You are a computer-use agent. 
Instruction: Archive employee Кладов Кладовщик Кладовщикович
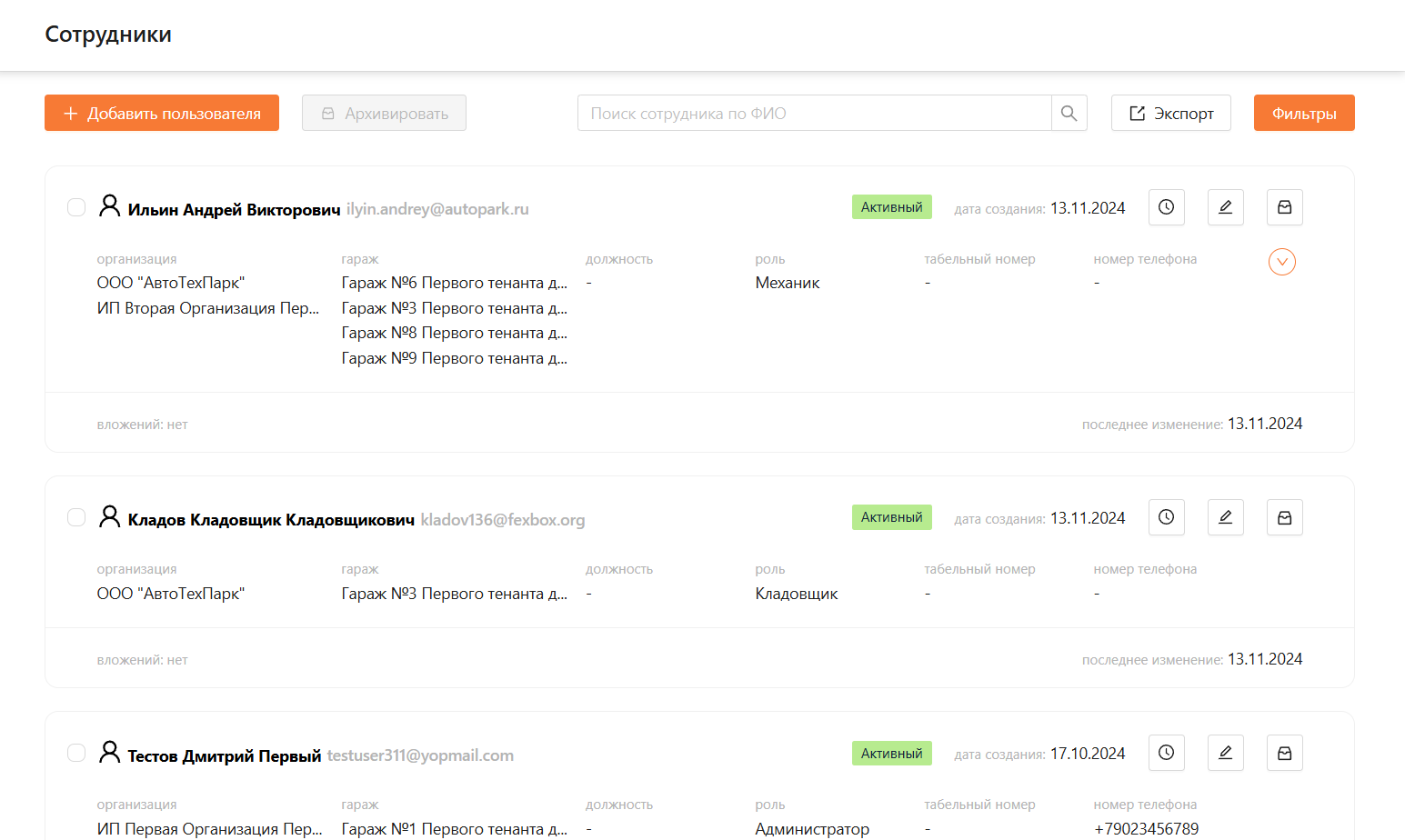pos(1284,517)
